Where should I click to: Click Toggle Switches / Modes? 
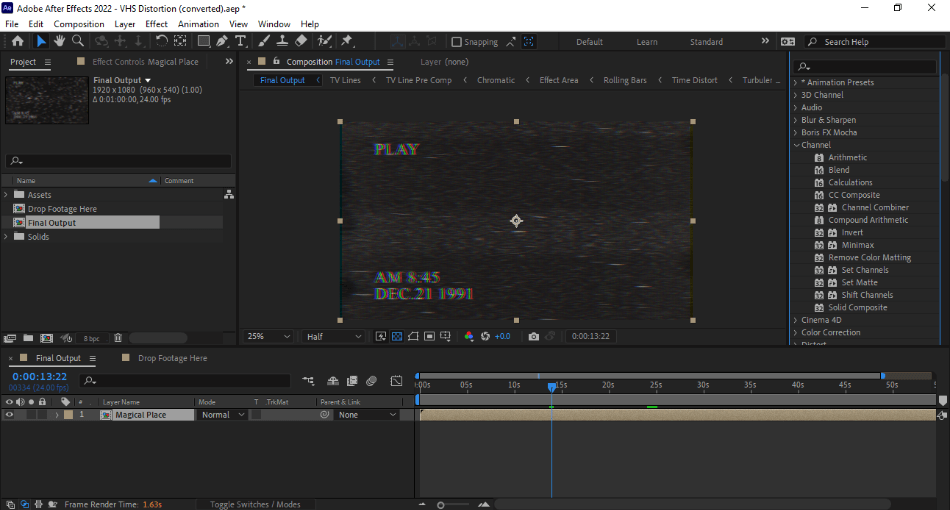pos(255,505)
